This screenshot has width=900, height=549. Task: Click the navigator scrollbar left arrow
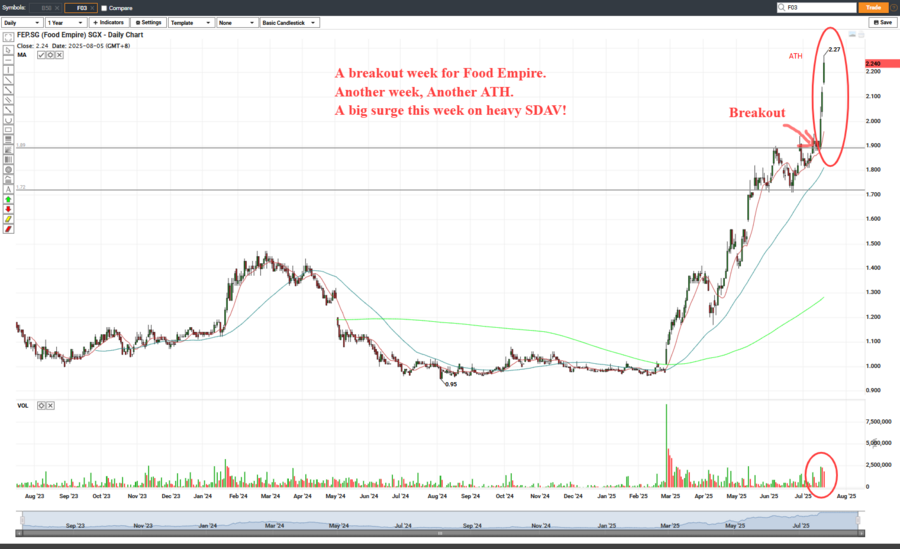(18, 533)
